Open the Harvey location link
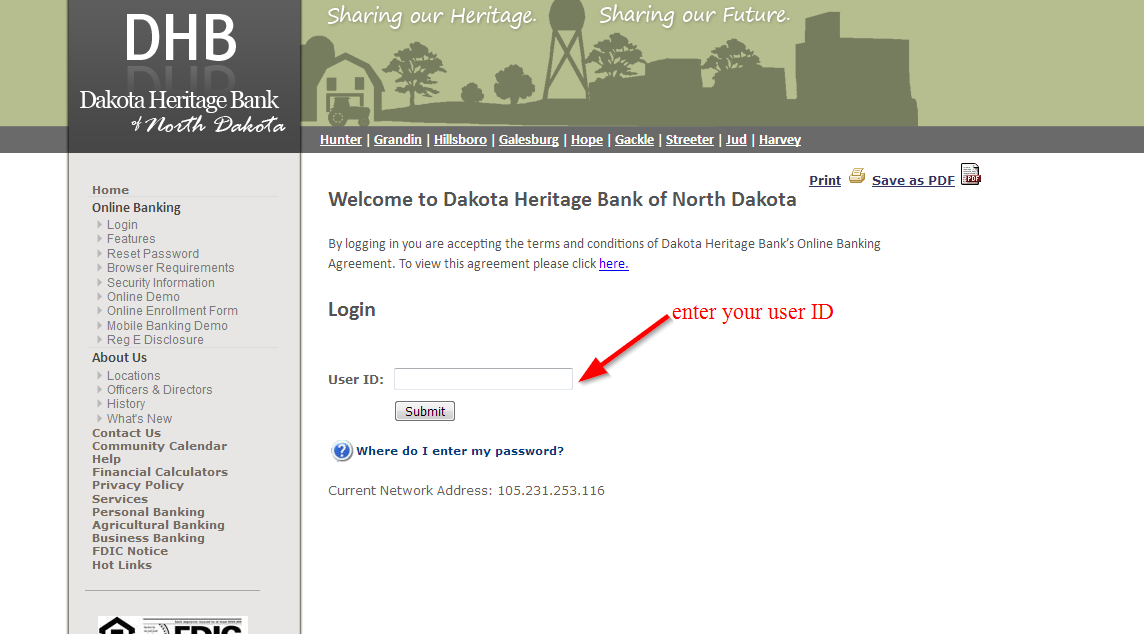1144x634 pixels. [780, 139]
